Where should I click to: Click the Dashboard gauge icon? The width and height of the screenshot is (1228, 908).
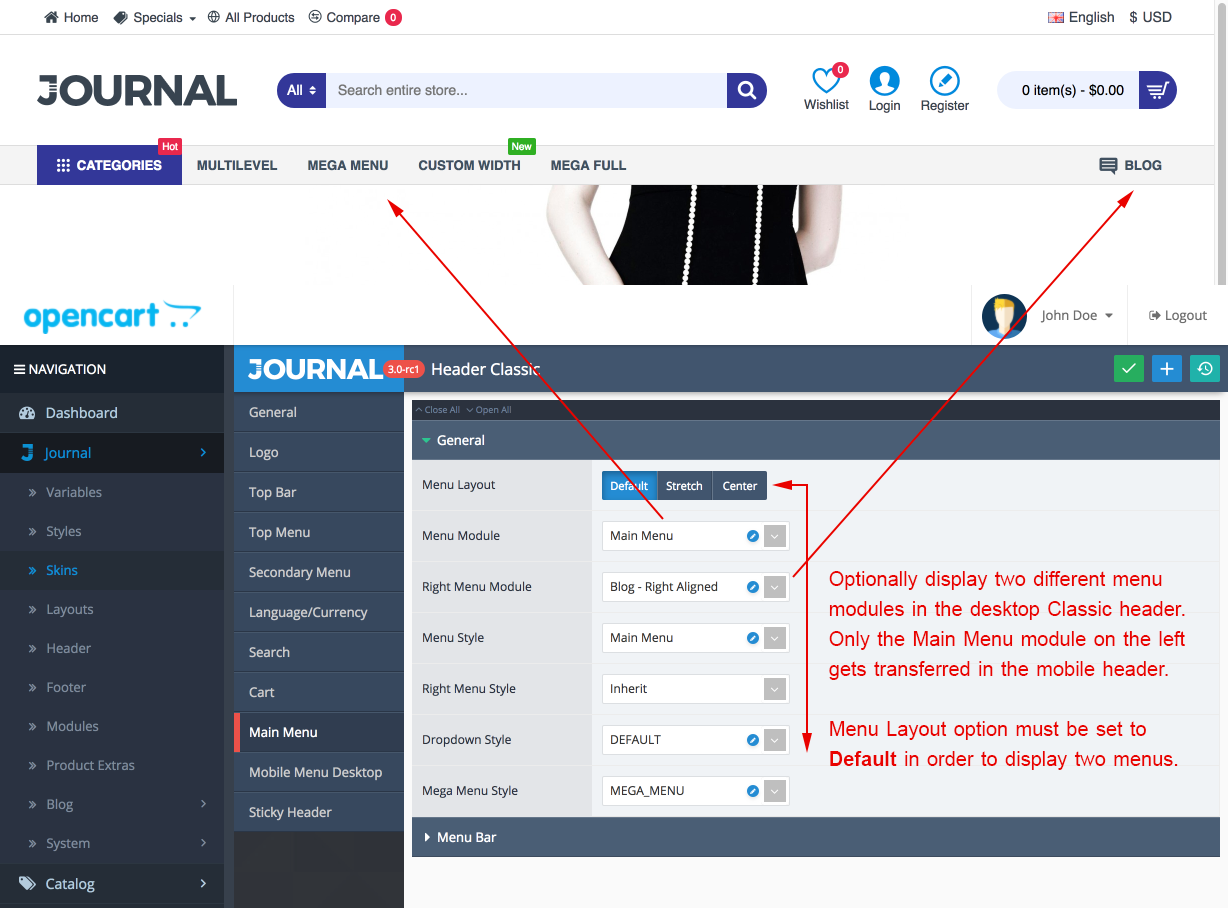coord(28,413)
